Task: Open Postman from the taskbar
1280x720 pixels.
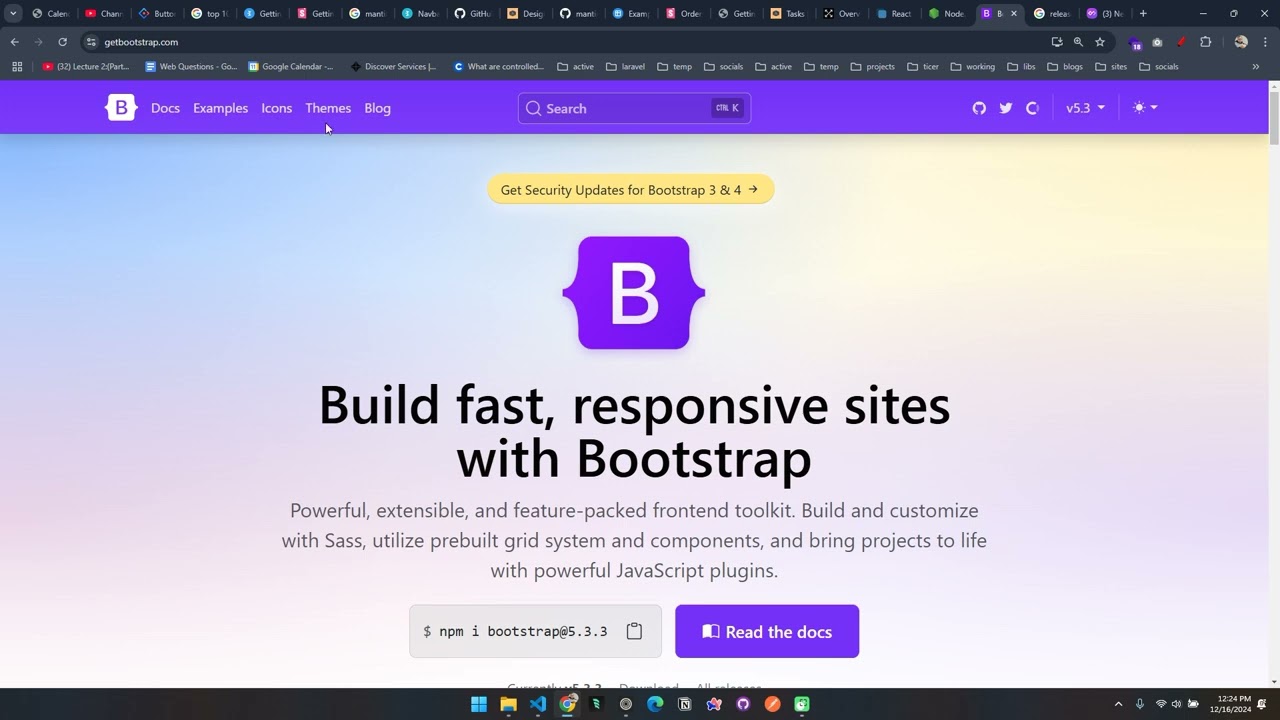Action: pos(772,704)
